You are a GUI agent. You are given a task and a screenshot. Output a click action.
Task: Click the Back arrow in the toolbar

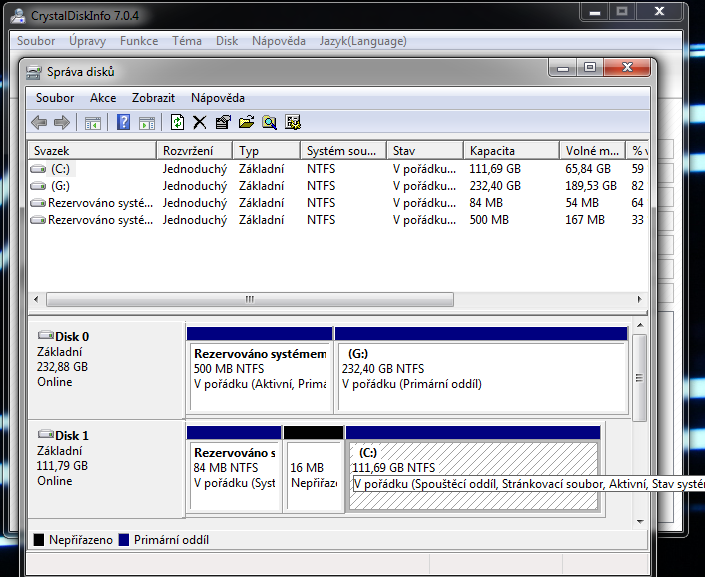(x=39, y=123)
